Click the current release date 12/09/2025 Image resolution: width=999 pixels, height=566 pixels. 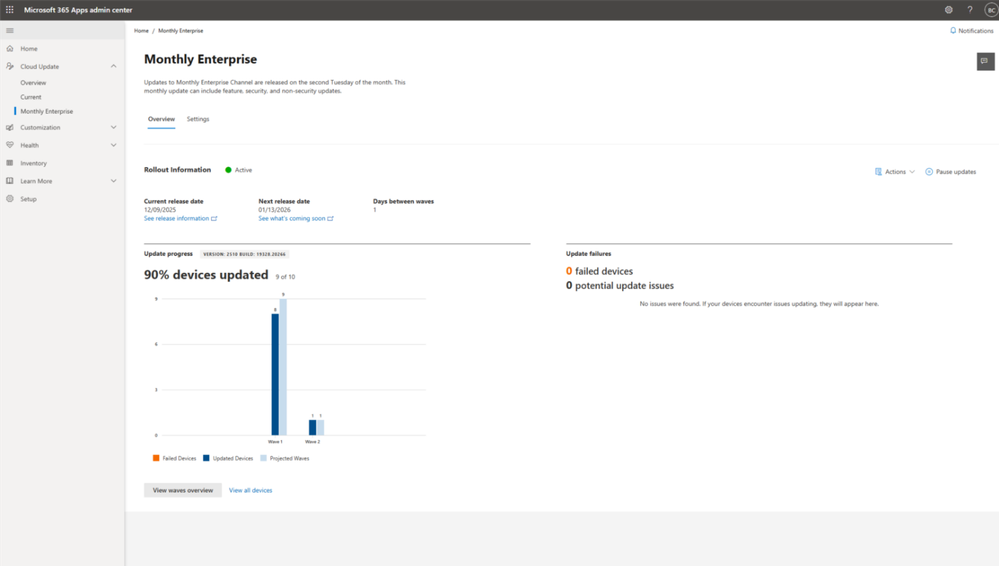[160, 210]
